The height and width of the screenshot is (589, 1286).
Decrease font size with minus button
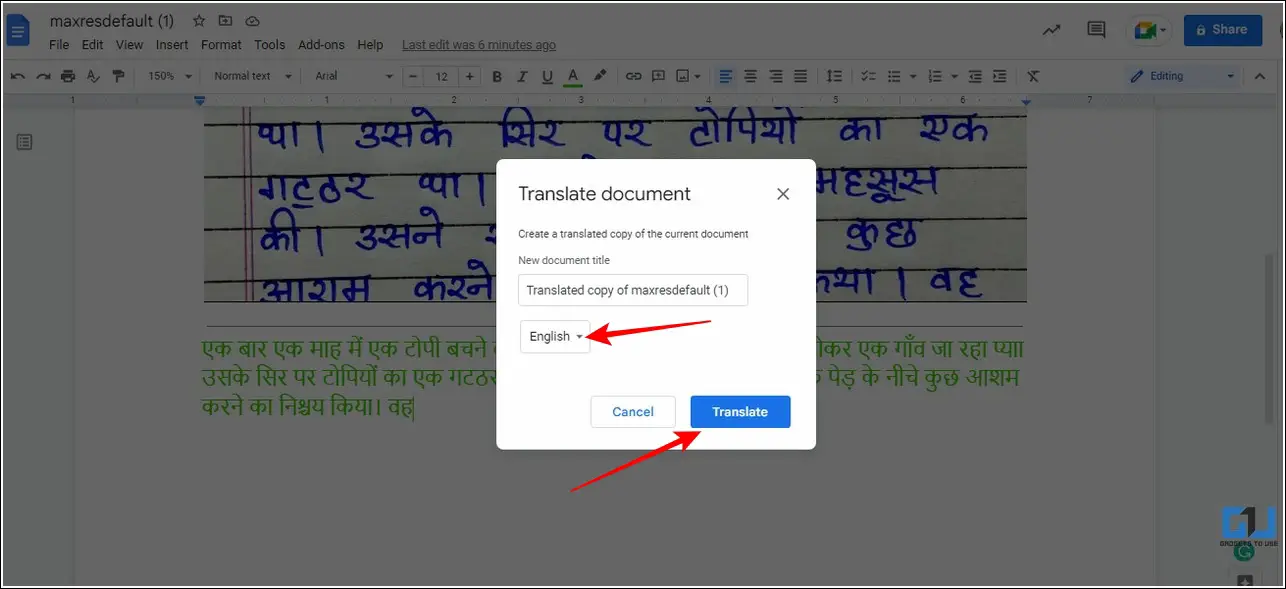[x=415, y=76]
